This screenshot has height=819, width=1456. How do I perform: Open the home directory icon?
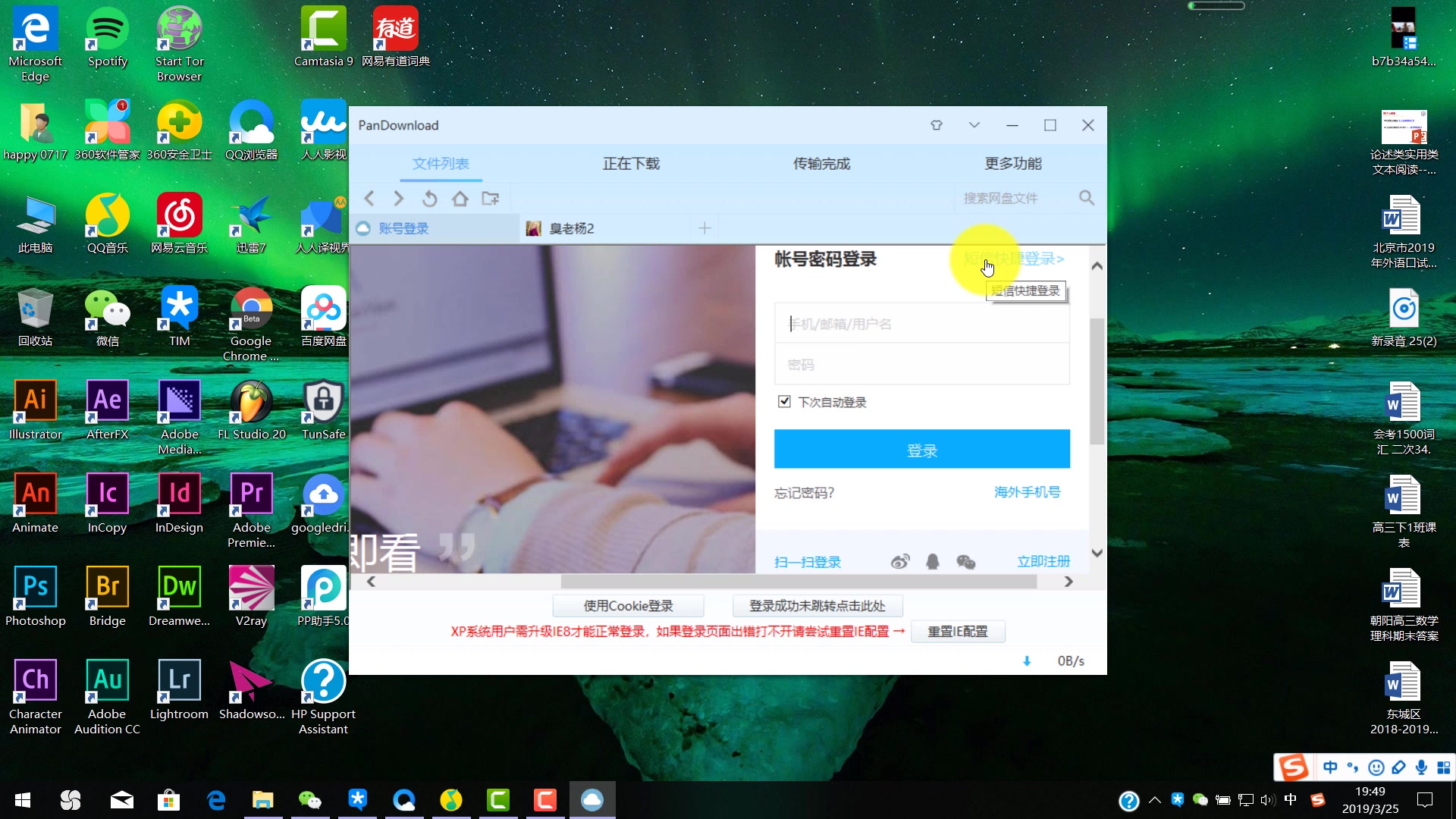[460, 198]
